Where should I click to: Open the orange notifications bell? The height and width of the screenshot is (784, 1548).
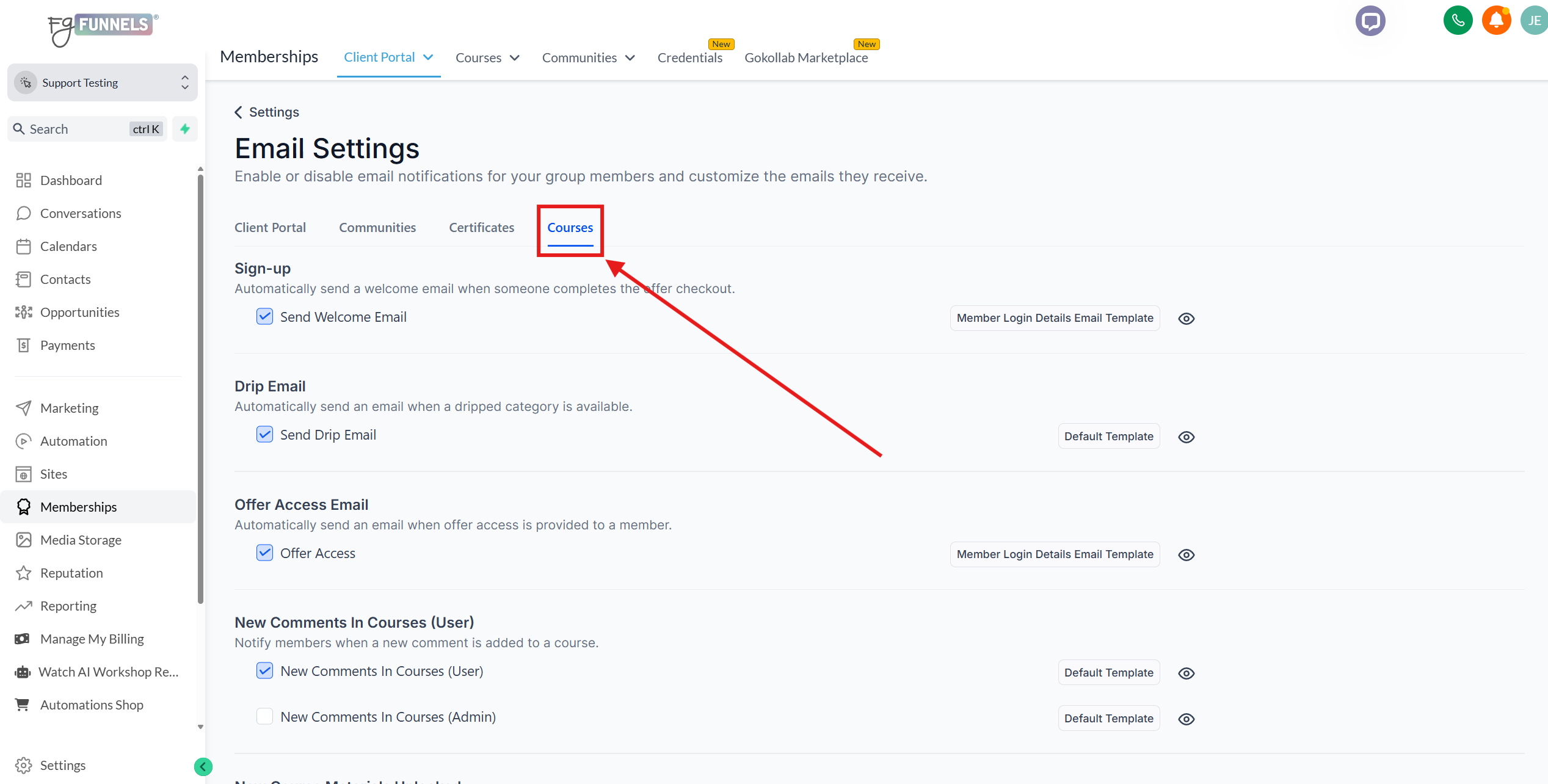pos(1496,21)
